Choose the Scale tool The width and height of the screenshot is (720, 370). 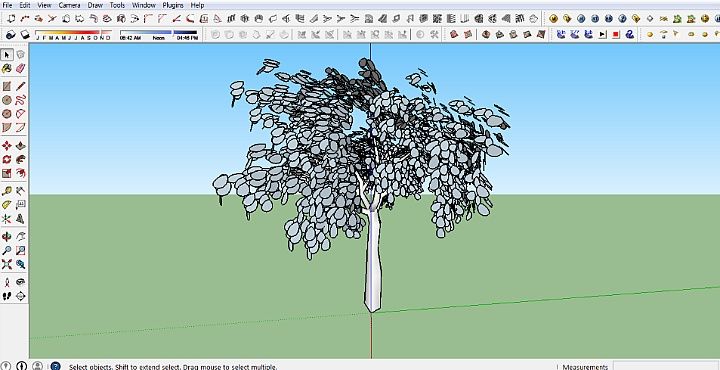pos(6,173)
